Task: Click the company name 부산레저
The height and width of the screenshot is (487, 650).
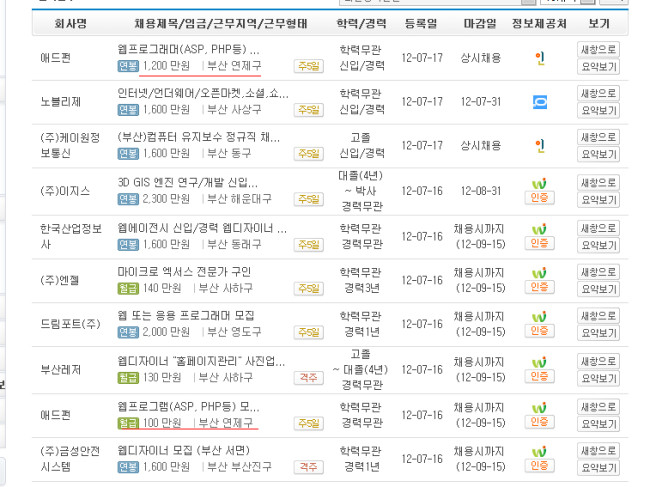Action: [x=61, y=370]
